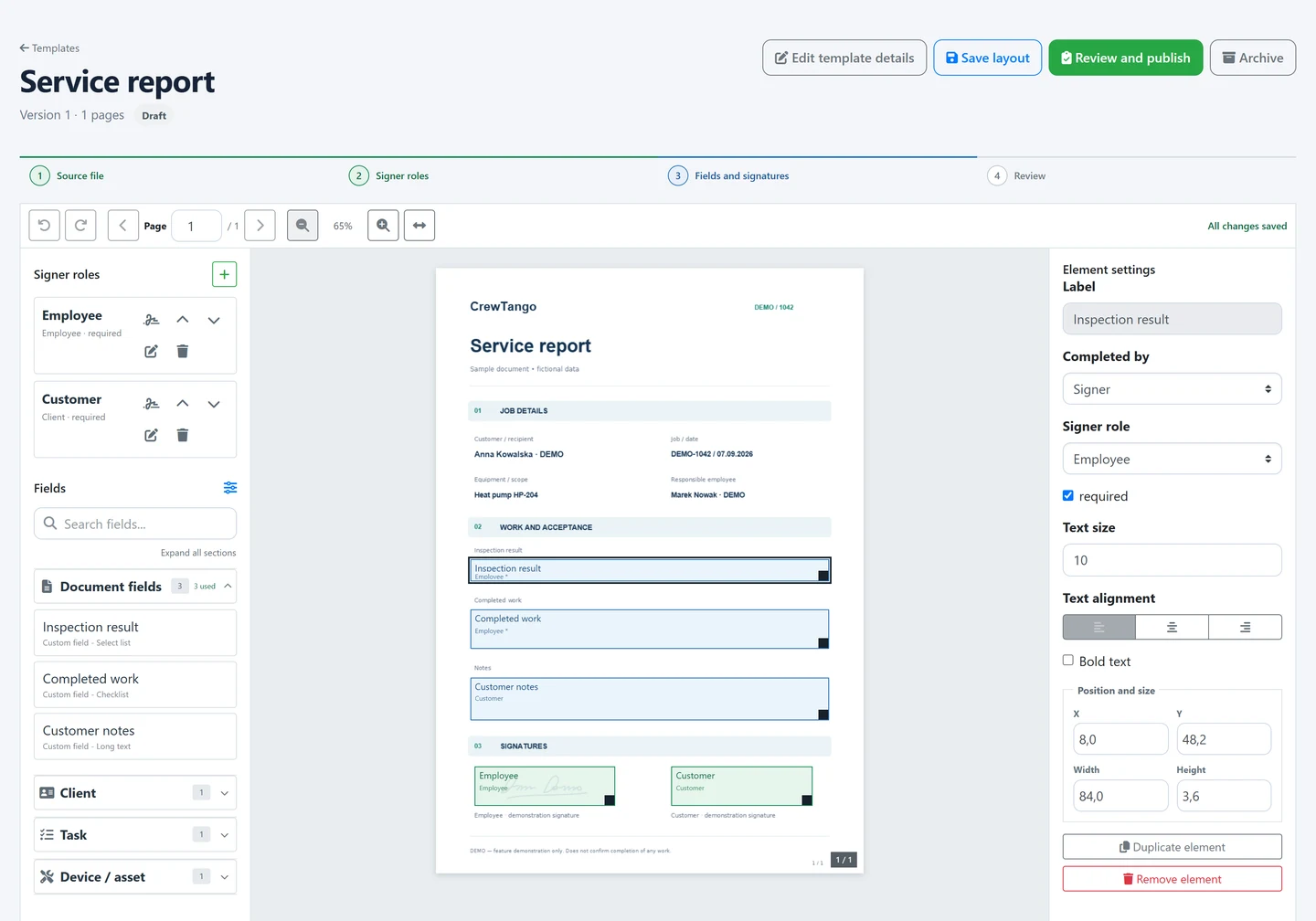1316x921 pixels.
Task: Click the redo icon in the toolbar
Action: click(x=80, y=226)
